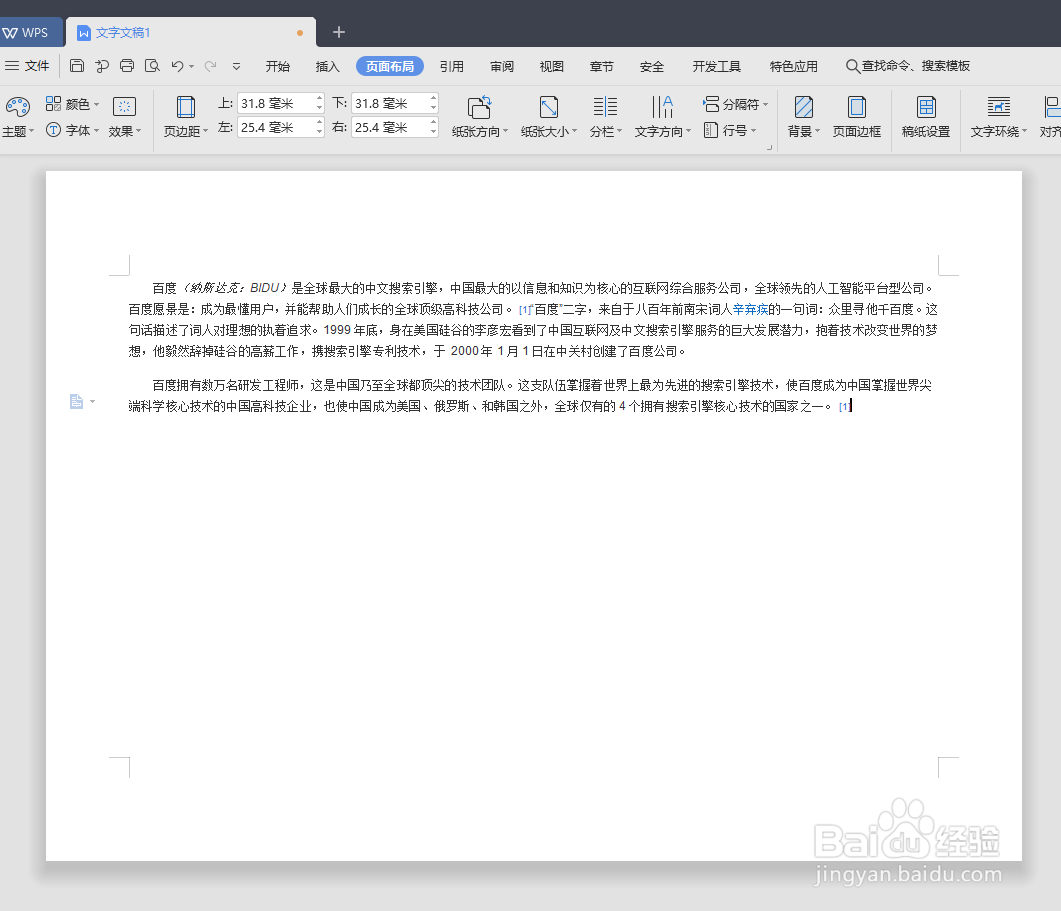Image resolution: width=1061 pixels, height=911 pixels.
Task: Expand the quick access toolbar customize arrow
Action: click(236, 66)
